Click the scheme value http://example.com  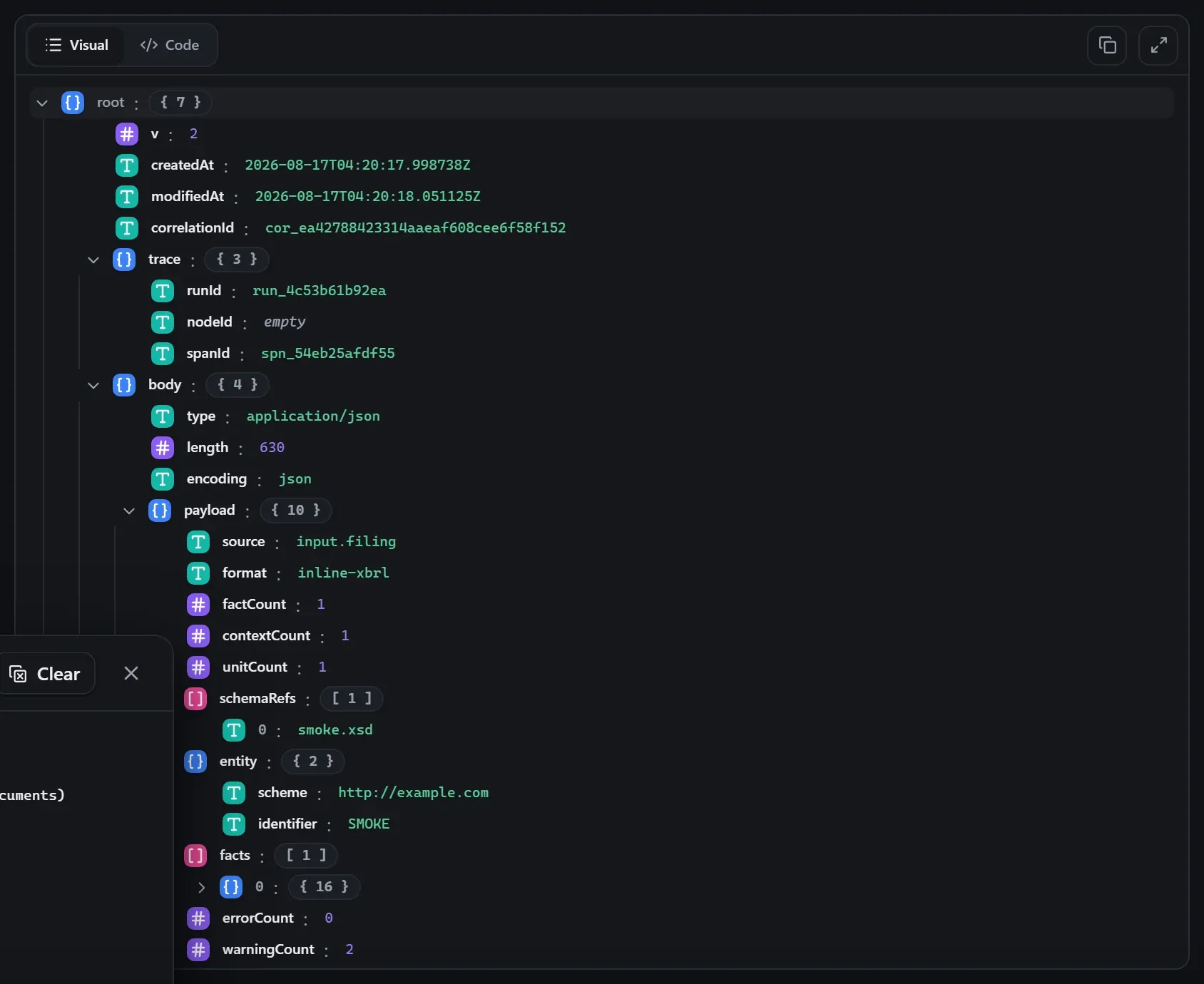click(x=414, y=793)
